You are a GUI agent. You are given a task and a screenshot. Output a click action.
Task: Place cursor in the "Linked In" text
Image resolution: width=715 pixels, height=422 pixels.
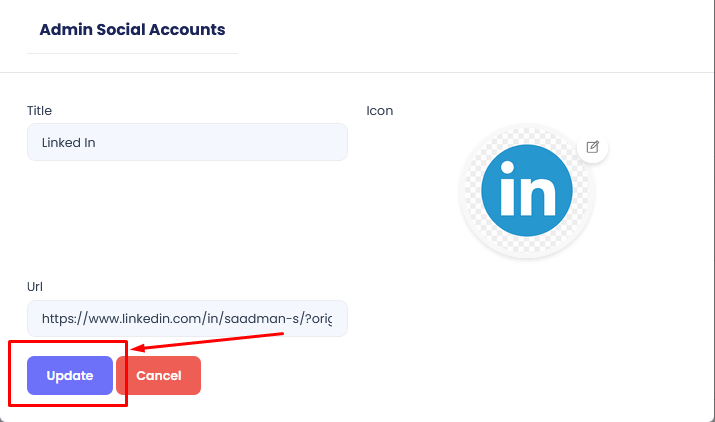pos(69,142)
